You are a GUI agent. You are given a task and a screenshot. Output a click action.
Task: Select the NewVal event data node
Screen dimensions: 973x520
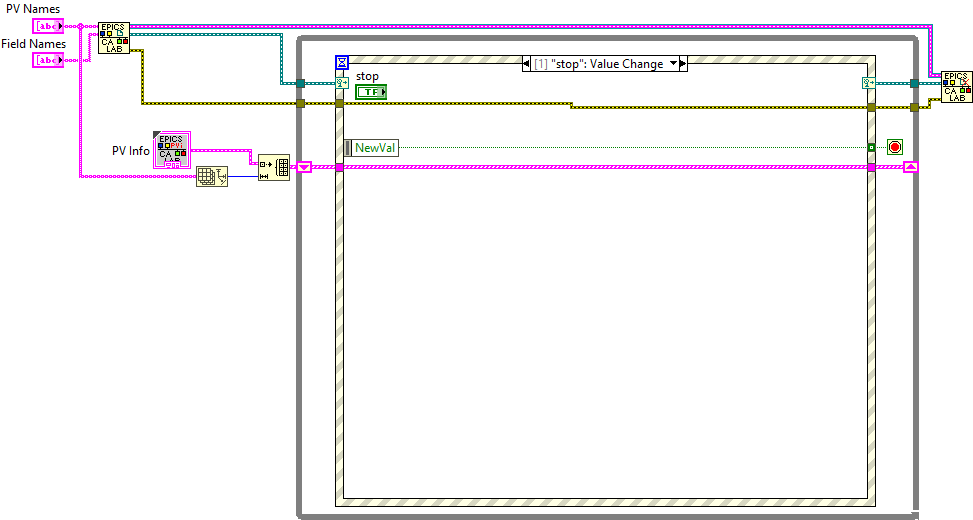(371, 148)
